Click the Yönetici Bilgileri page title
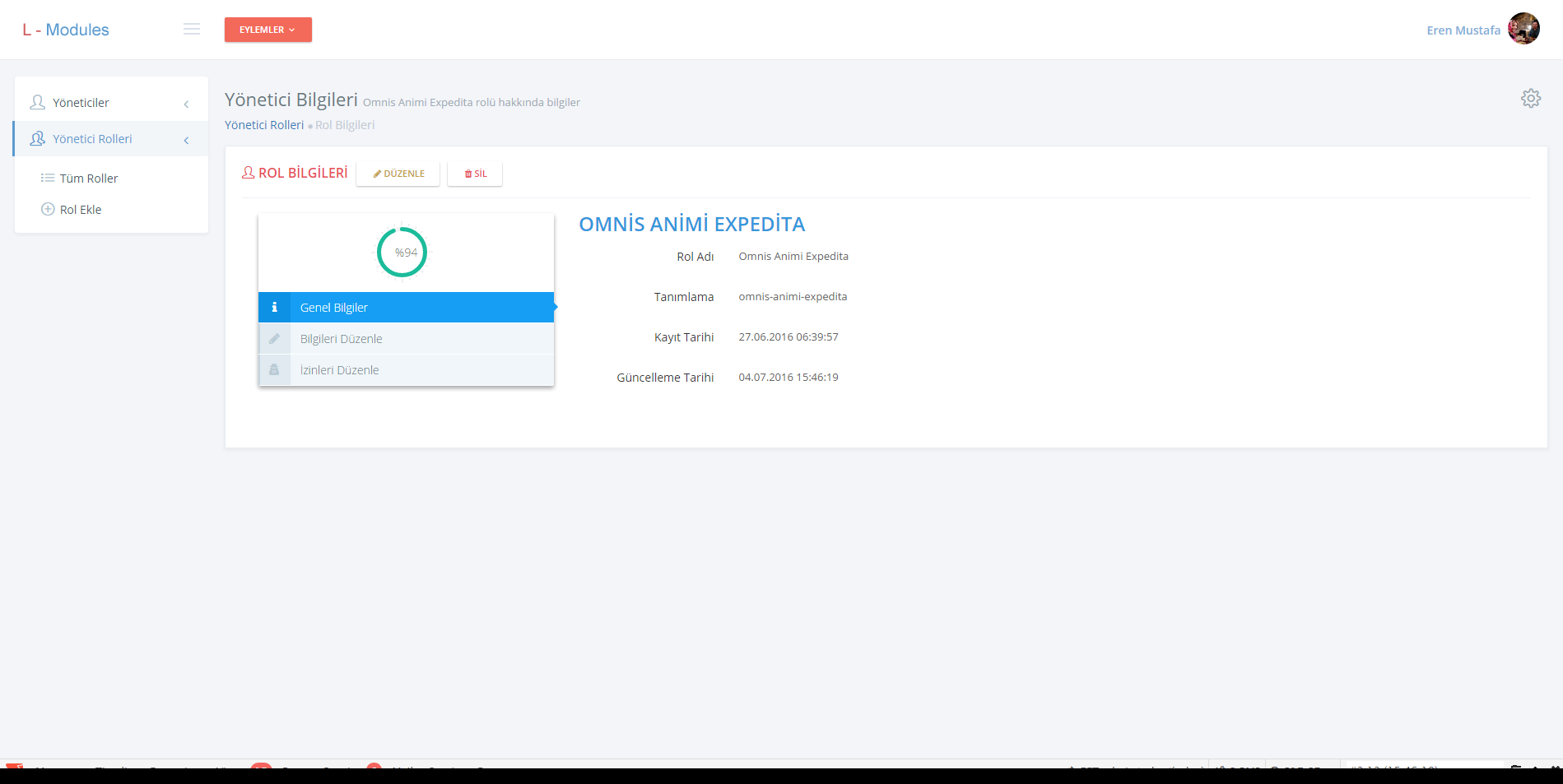Image resolution: width=1563 pixels, height=784 pixels. pos(291,100)
